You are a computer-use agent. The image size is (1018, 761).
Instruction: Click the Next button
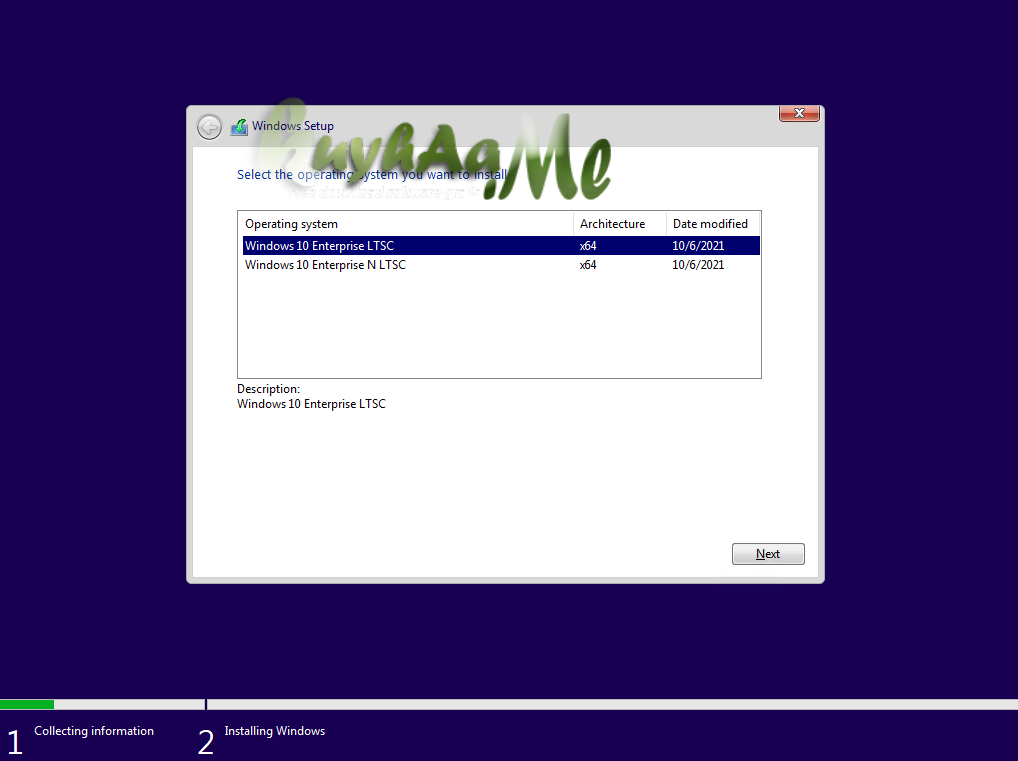(768, 554)
